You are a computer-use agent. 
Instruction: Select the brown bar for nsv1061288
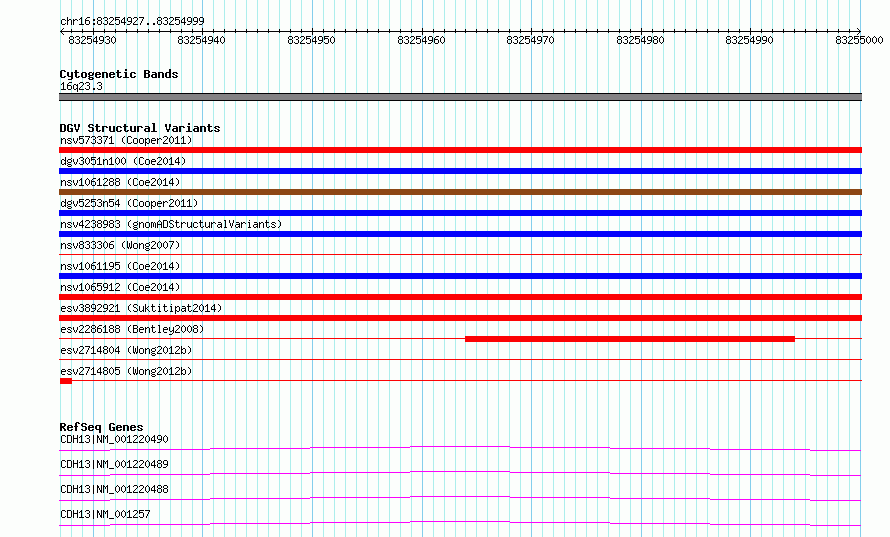[x=460, y=192]
